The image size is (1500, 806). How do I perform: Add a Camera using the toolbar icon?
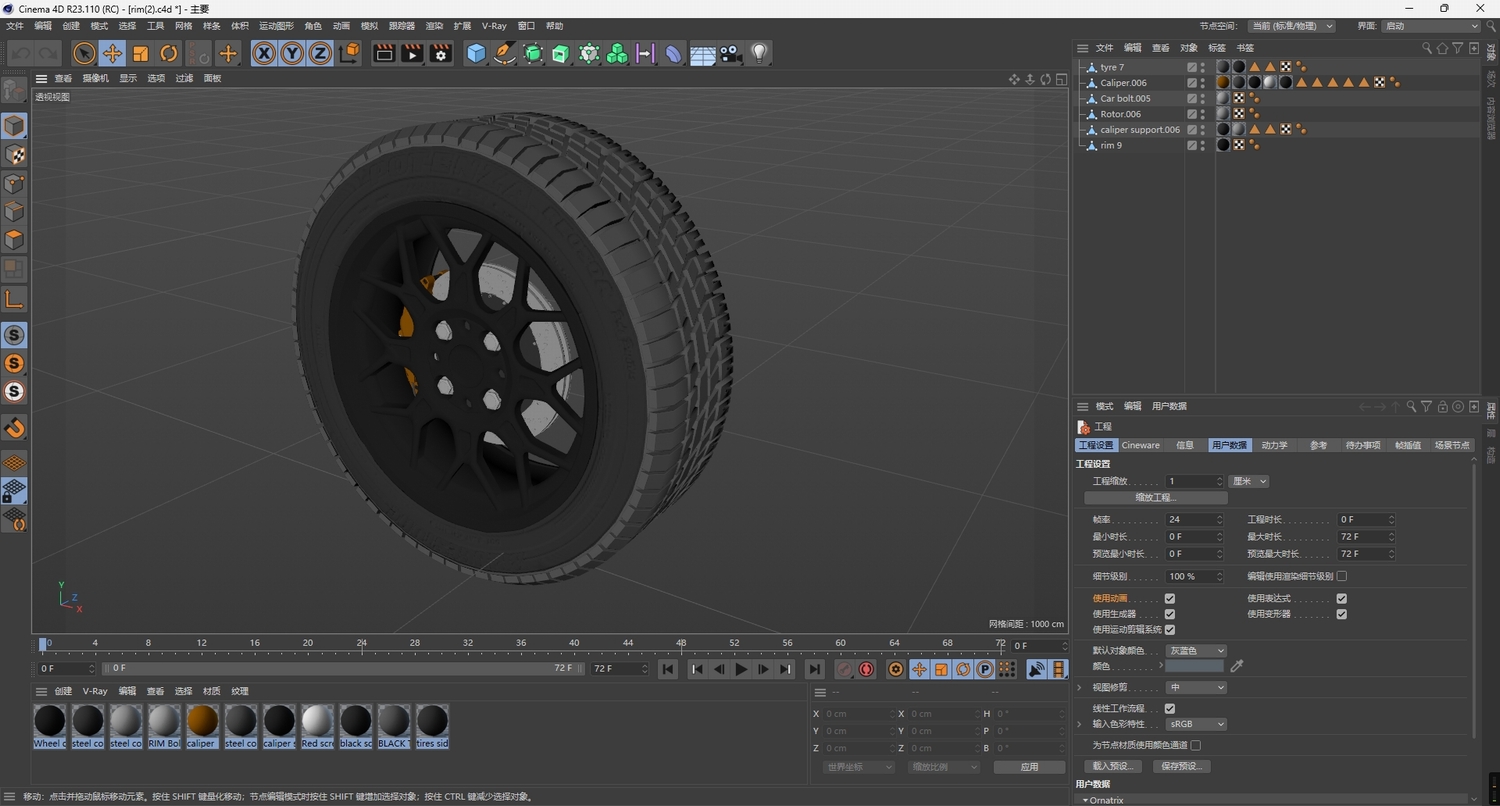tap(731, 53)
